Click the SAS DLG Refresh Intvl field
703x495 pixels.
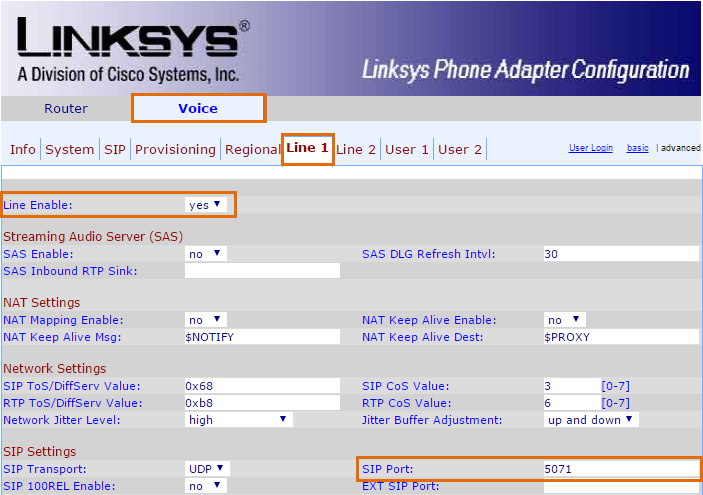click(x=621, y=254)
